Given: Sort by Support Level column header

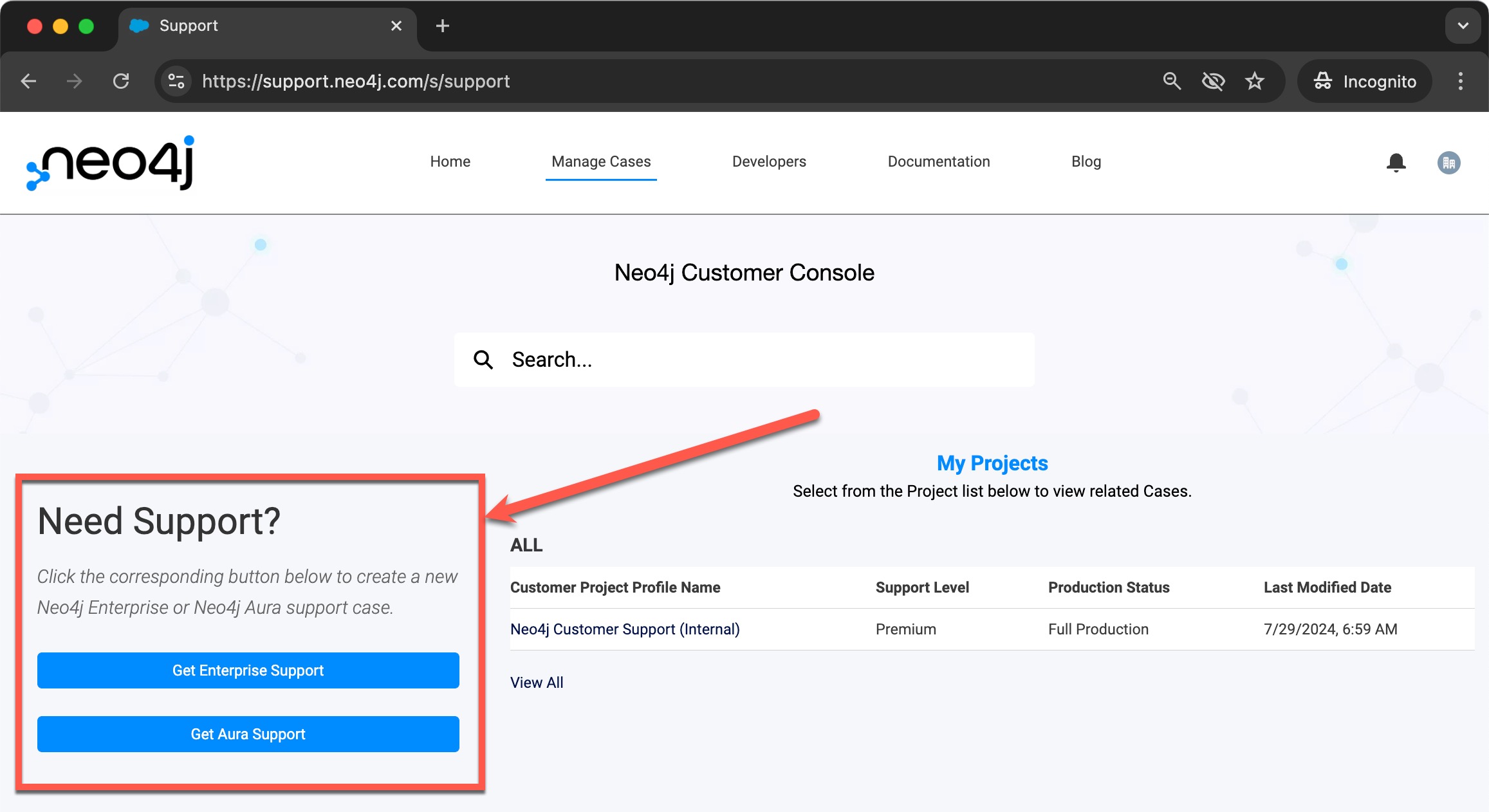Looking at the screenshot, I should click(x=922, y=587).
